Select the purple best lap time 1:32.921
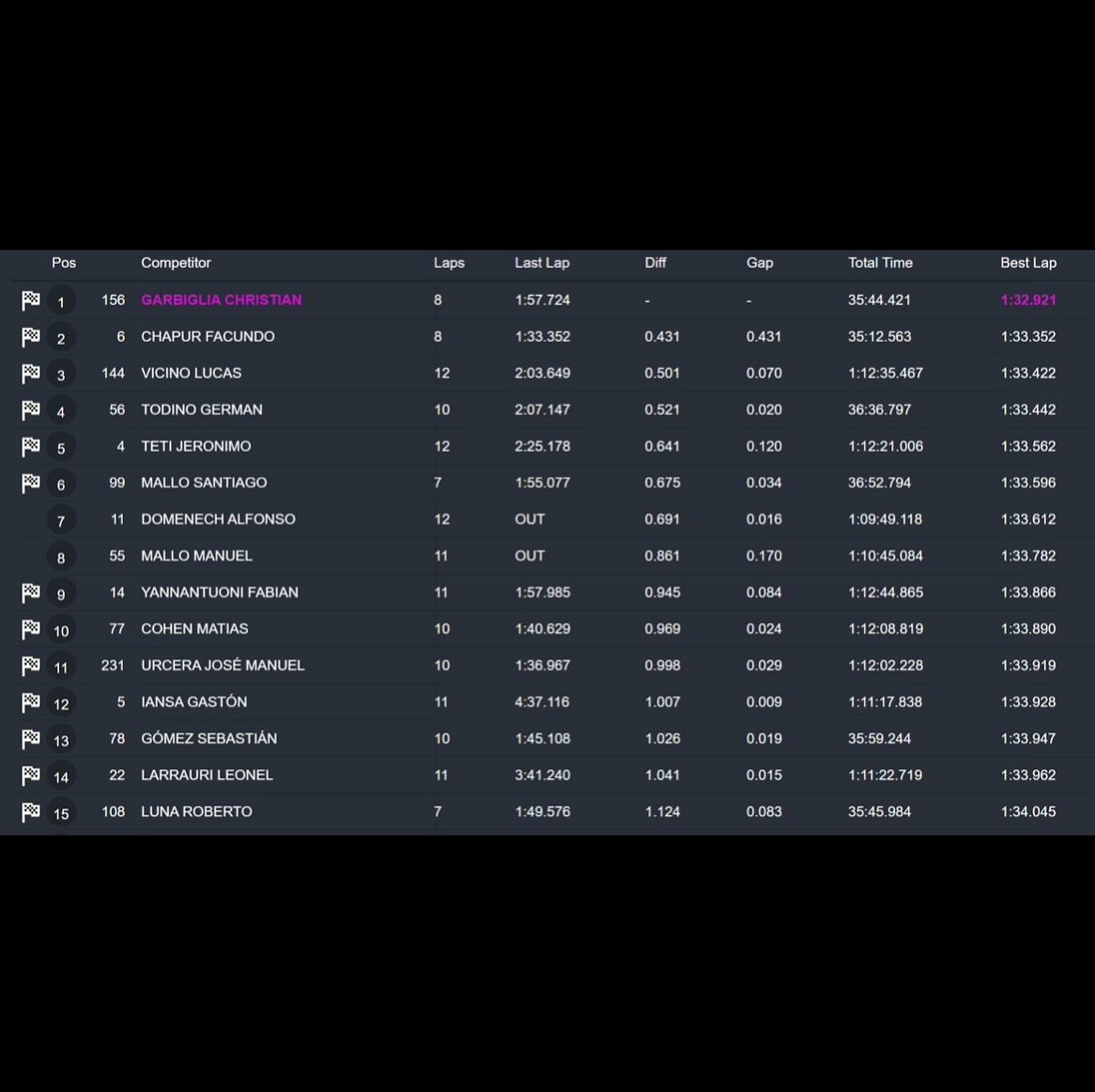 click(1028, 300)
